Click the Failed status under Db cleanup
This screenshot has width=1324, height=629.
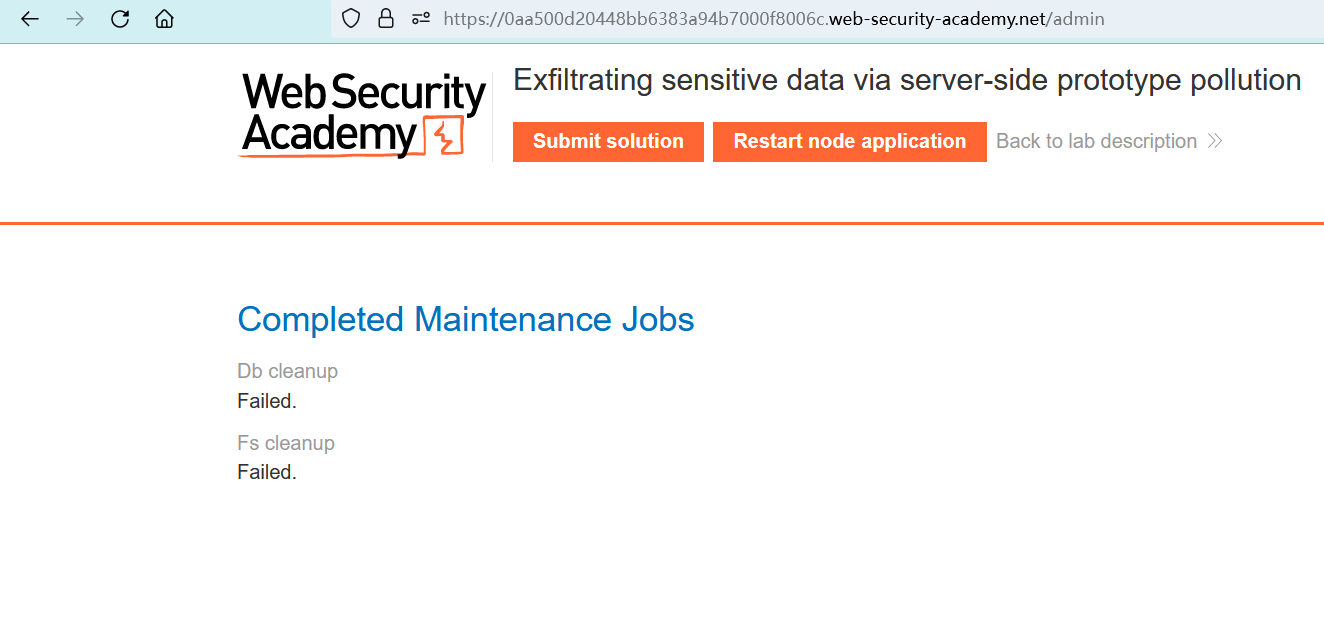267,401
